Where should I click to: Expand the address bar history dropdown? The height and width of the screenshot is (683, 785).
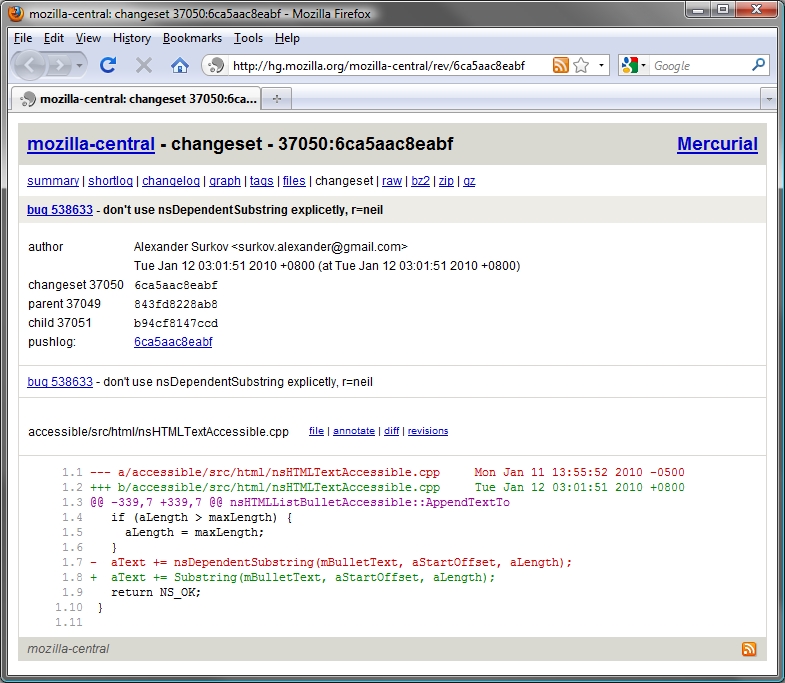601,66
